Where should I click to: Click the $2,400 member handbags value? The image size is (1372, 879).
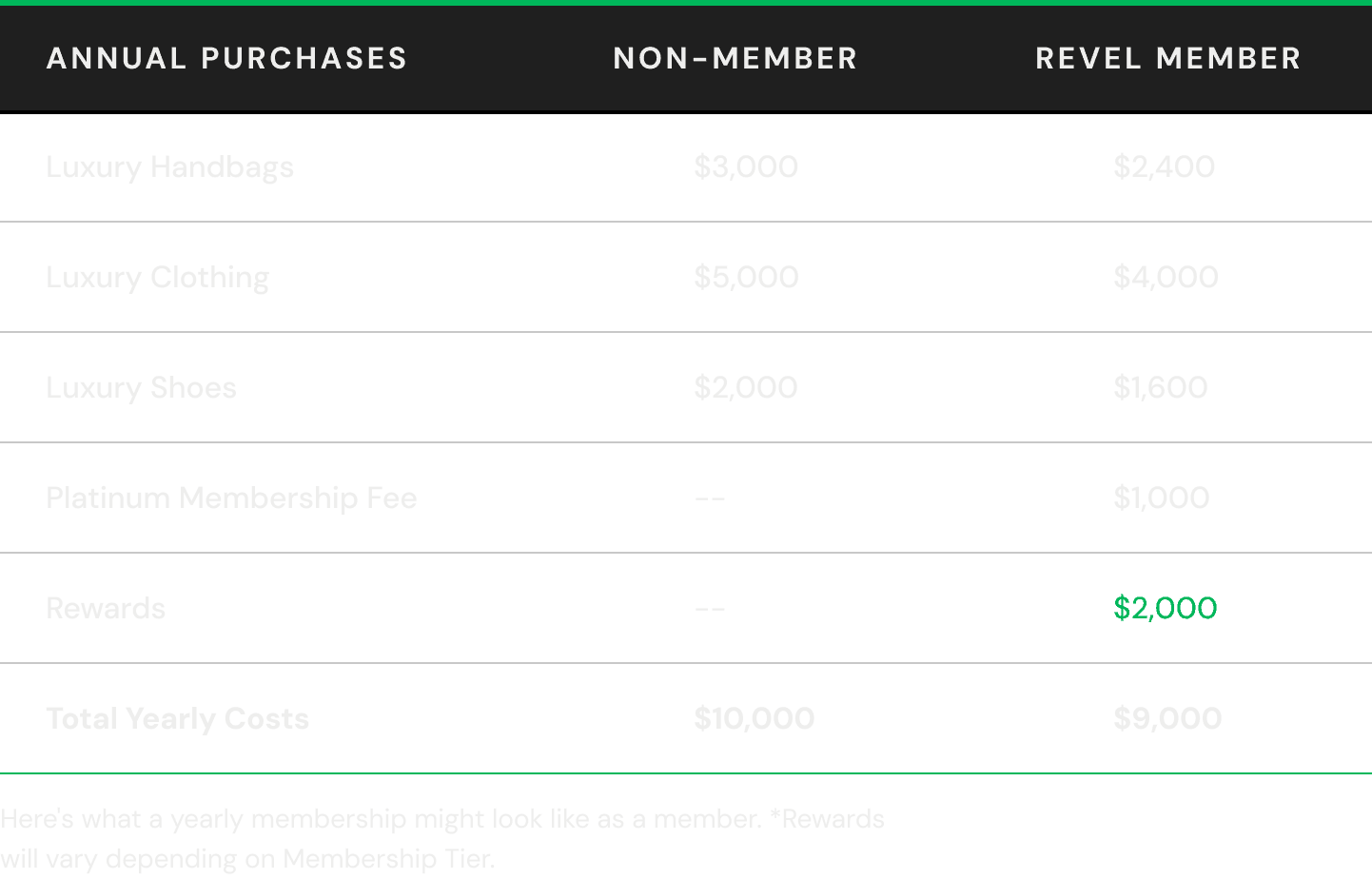pos(1165,166)
